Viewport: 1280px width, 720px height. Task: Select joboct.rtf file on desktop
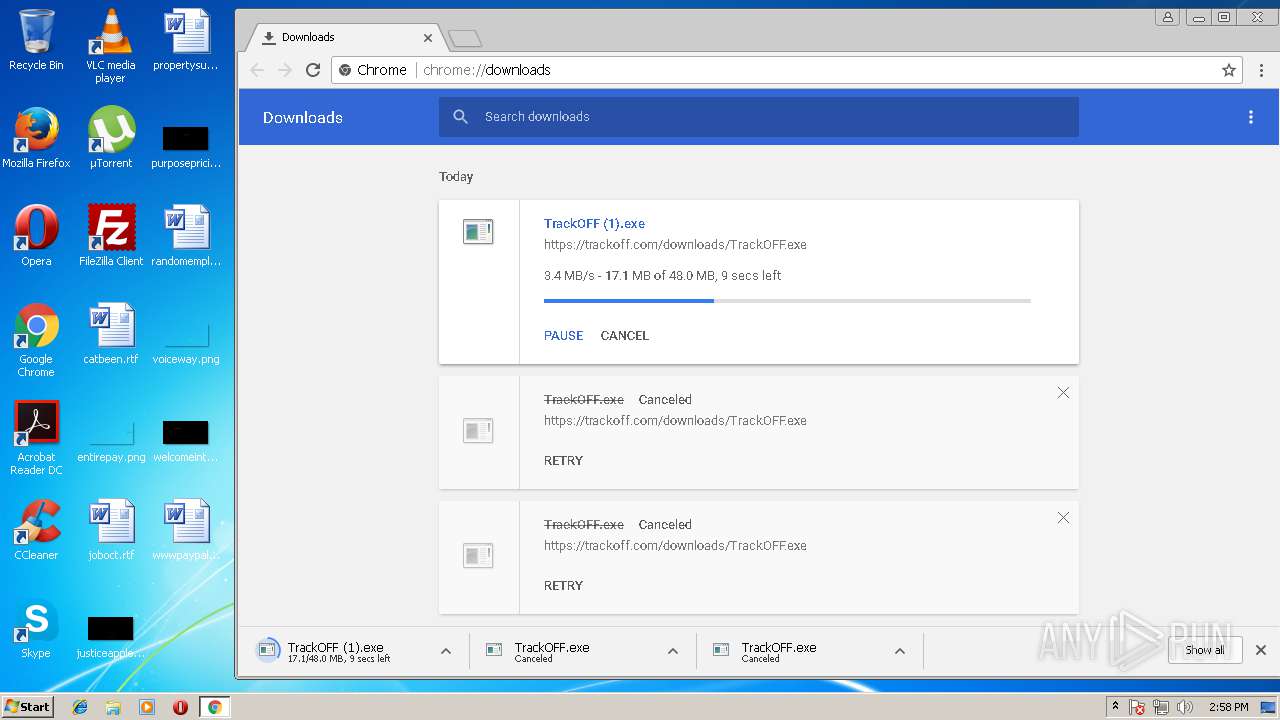[x=110, y=530]
